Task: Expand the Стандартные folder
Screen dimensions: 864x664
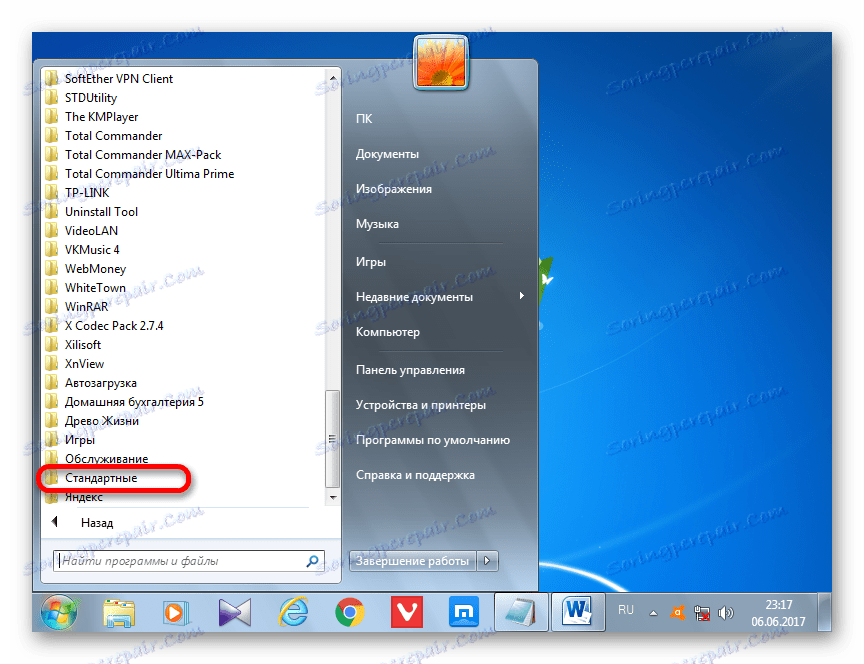Action: 101,478
